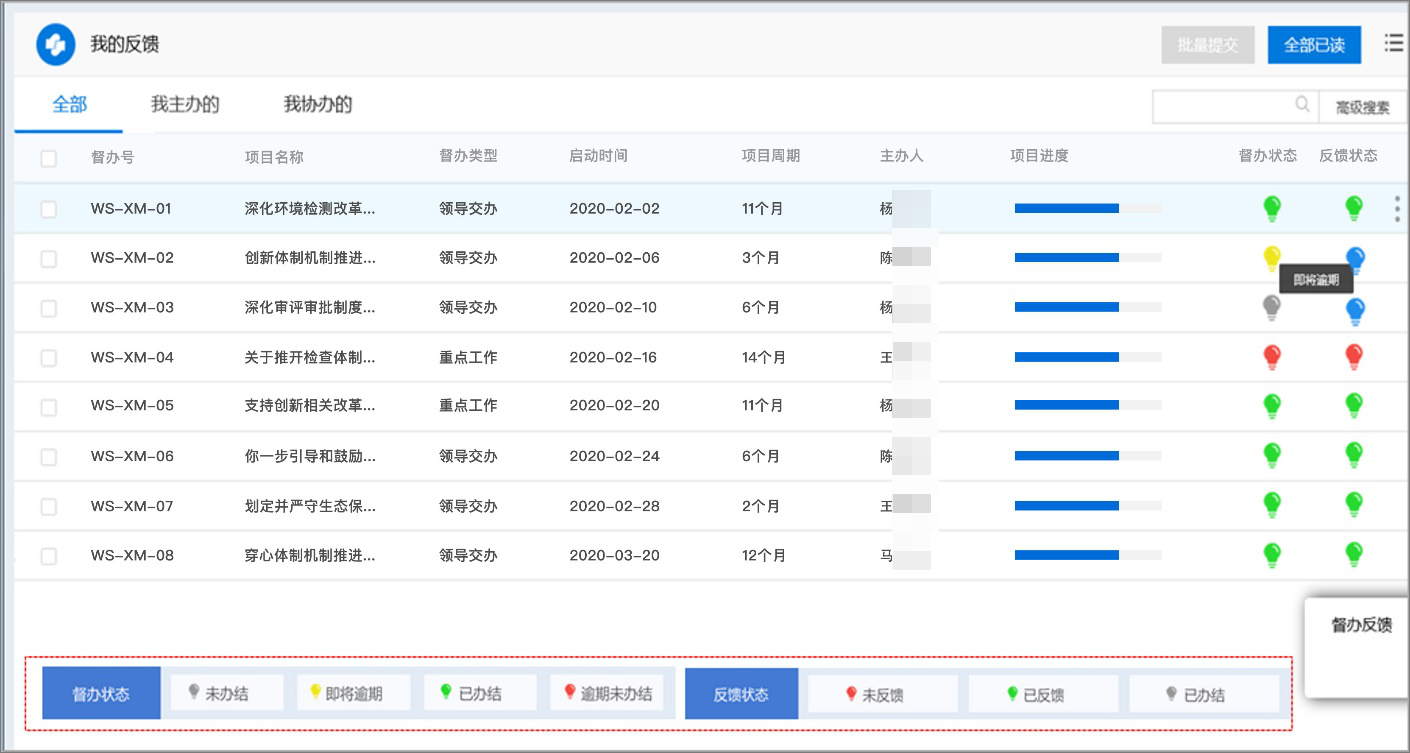Click the green 反馈状态 bulb for WS-XM-01

pos(1354,208)
